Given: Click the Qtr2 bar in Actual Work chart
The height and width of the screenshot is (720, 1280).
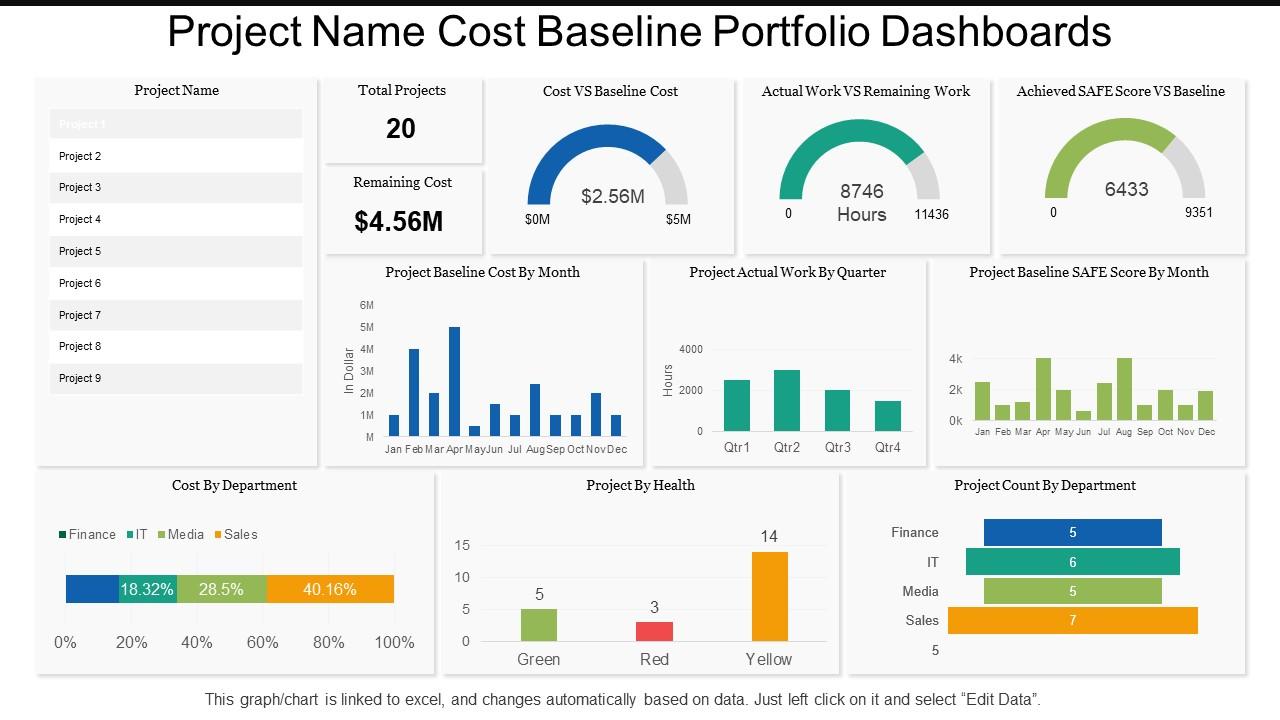Looking at the screenshot, I should click(x=786, y=400).
